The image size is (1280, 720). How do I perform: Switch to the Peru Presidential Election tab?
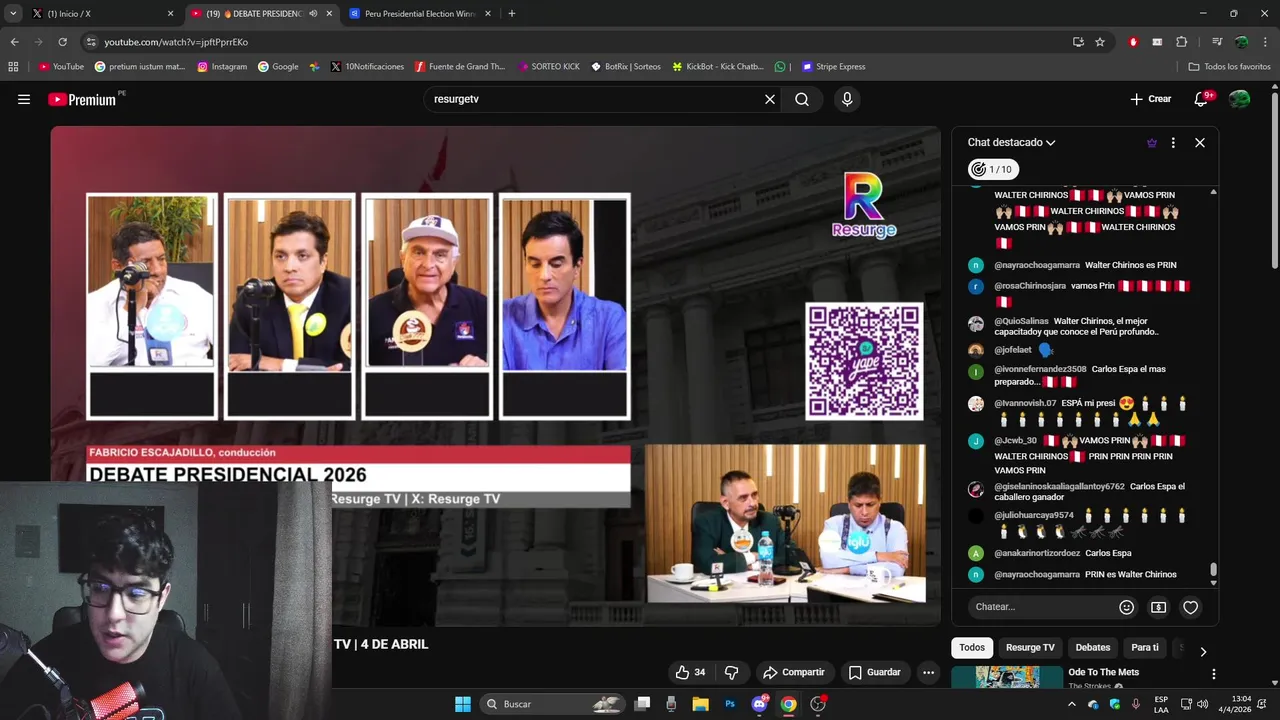pyautogui.click(x=420, y=14)
